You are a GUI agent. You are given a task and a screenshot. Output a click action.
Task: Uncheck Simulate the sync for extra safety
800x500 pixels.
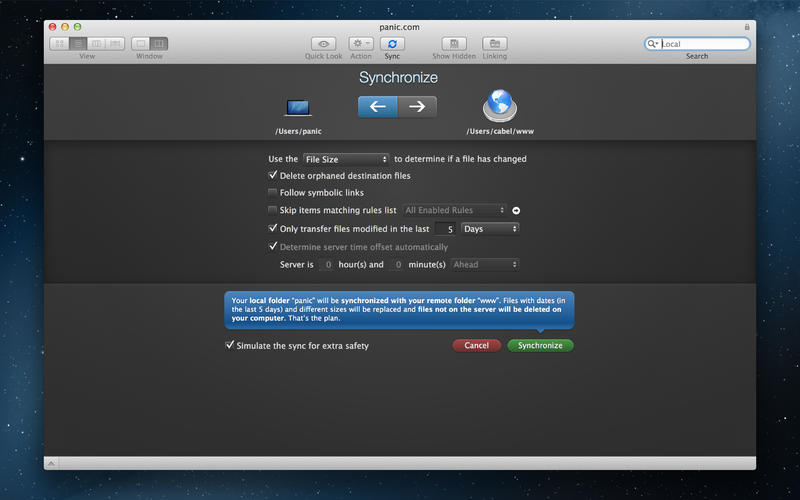click(230, 345)
